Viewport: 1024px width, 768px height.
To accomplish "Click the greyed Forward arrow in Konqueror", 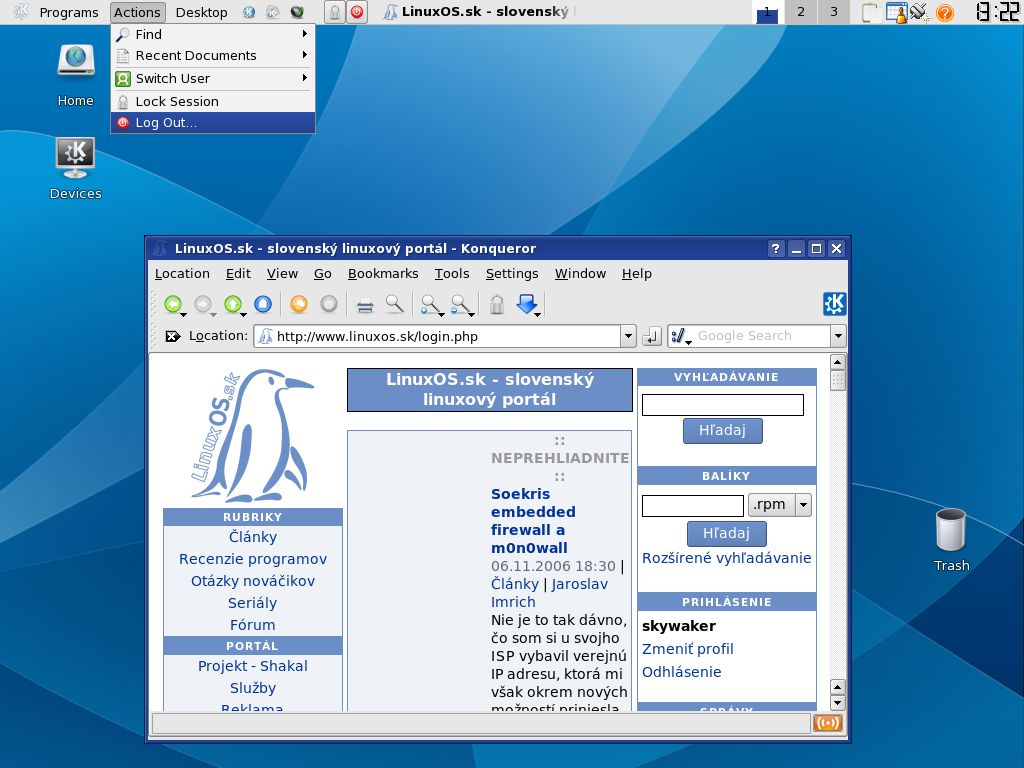I will pos(203,304).
